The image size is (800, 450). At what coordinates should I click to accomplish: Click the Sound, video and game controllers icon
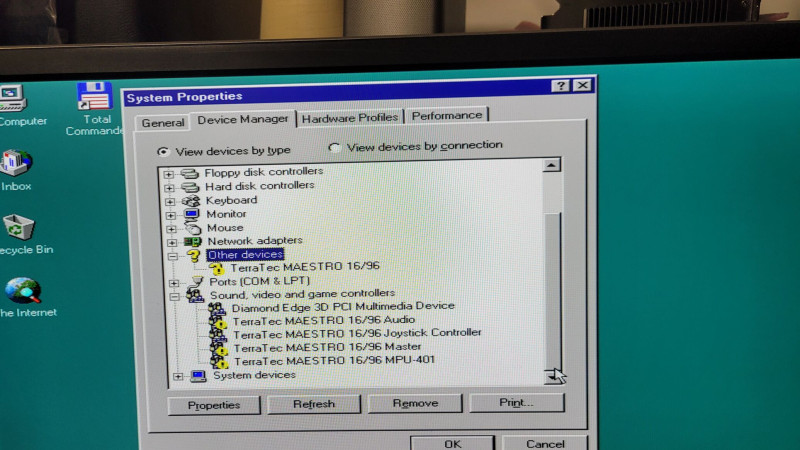point(195,295)
